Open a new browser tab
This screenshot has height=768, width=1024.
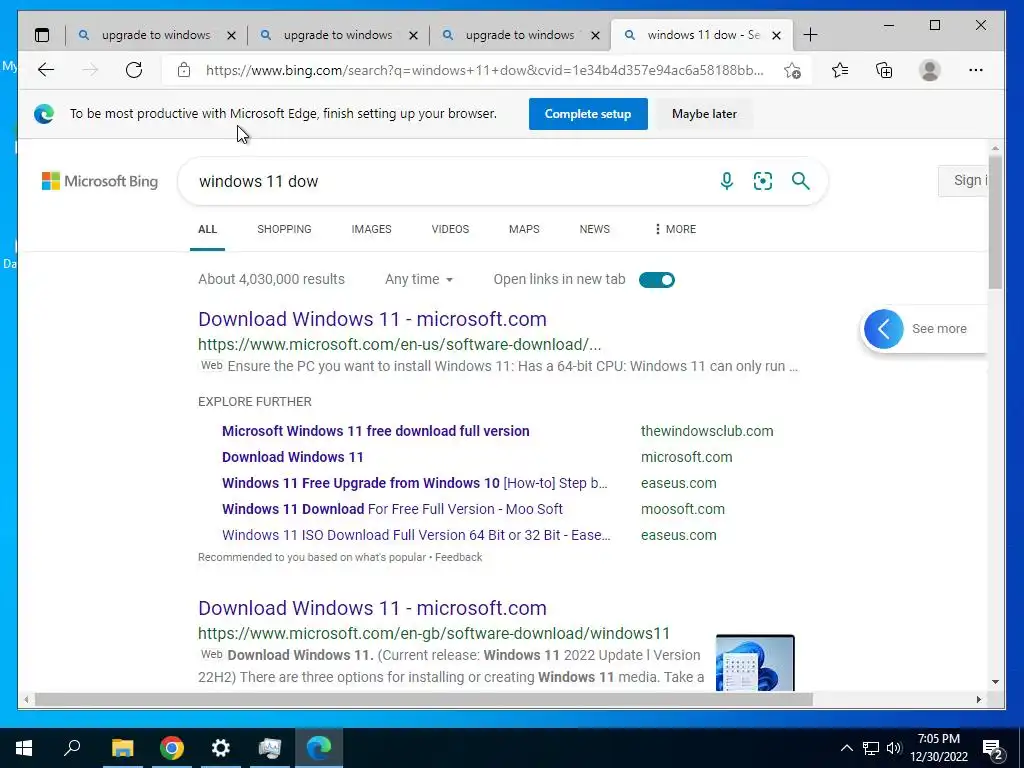[810, 35]
